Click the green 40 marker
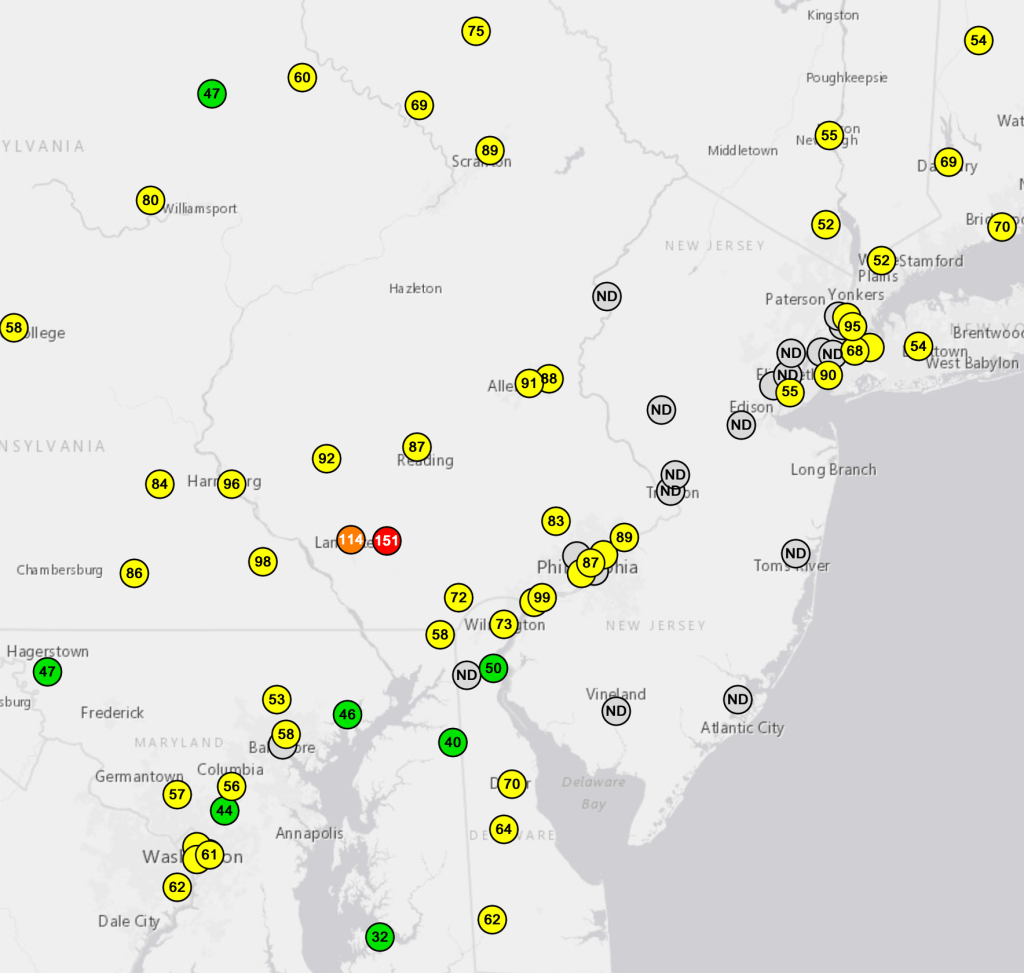 click(453, 742)
